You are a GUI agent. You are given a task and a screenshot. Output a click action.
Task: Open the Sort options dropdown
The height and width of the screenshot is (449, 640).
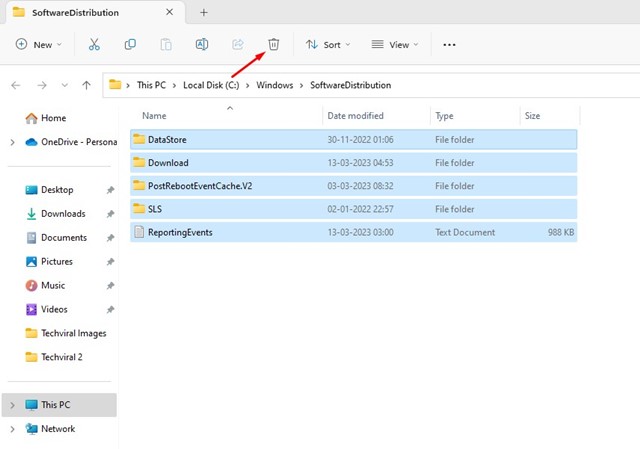328,44
